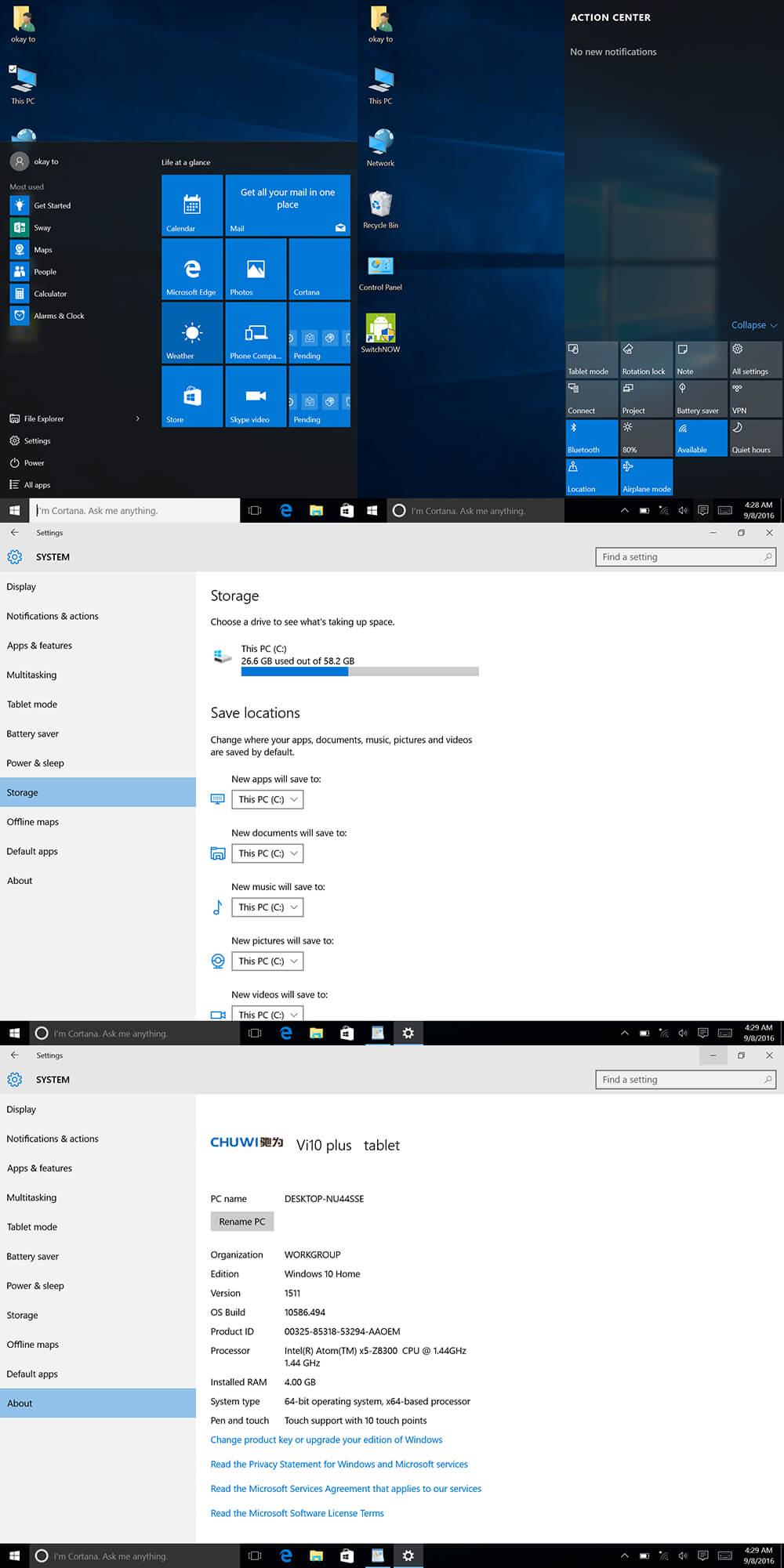Open the Weather tile

point(192,332)
